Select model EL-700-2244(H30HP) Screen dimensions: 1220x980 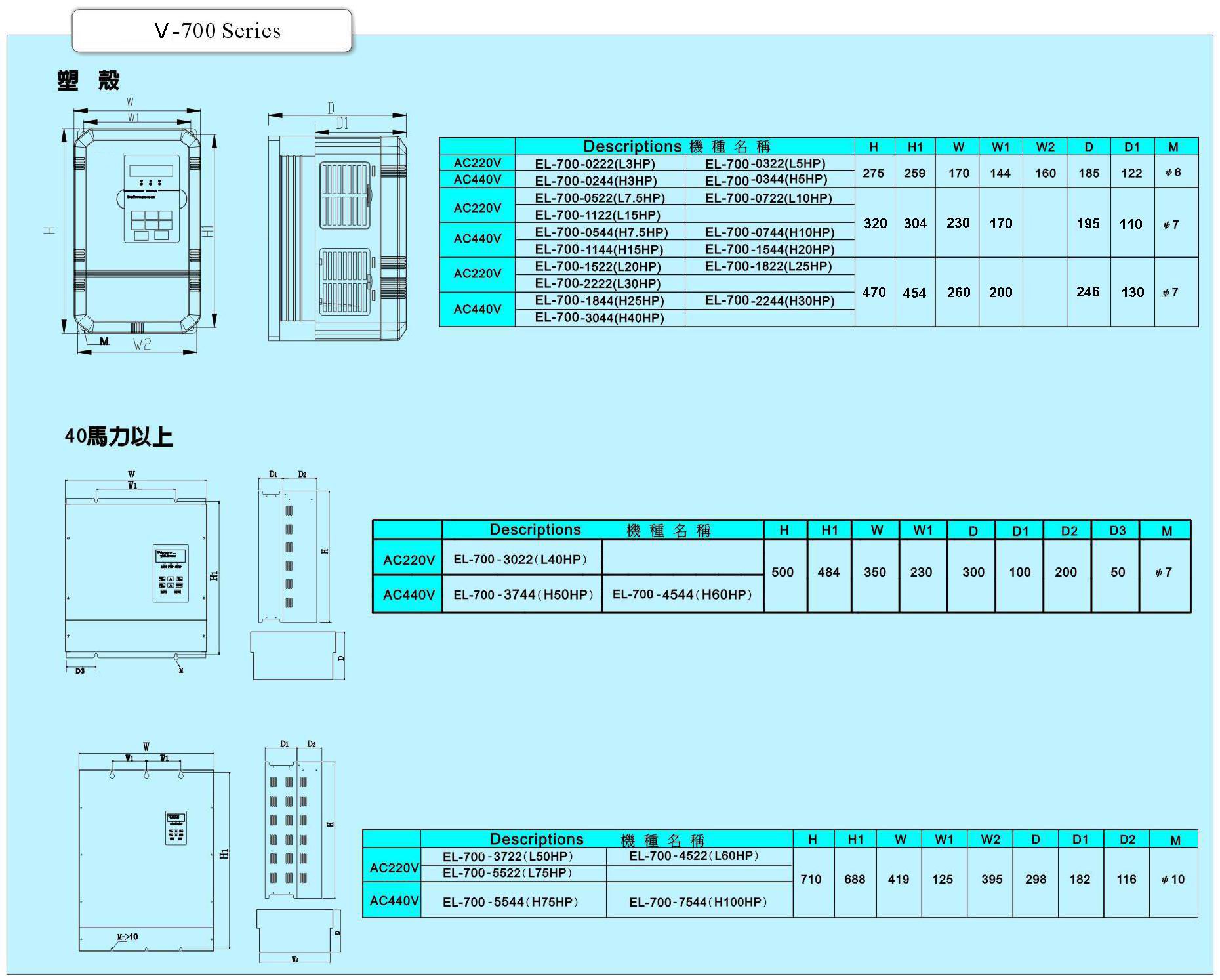pos(770,300)
